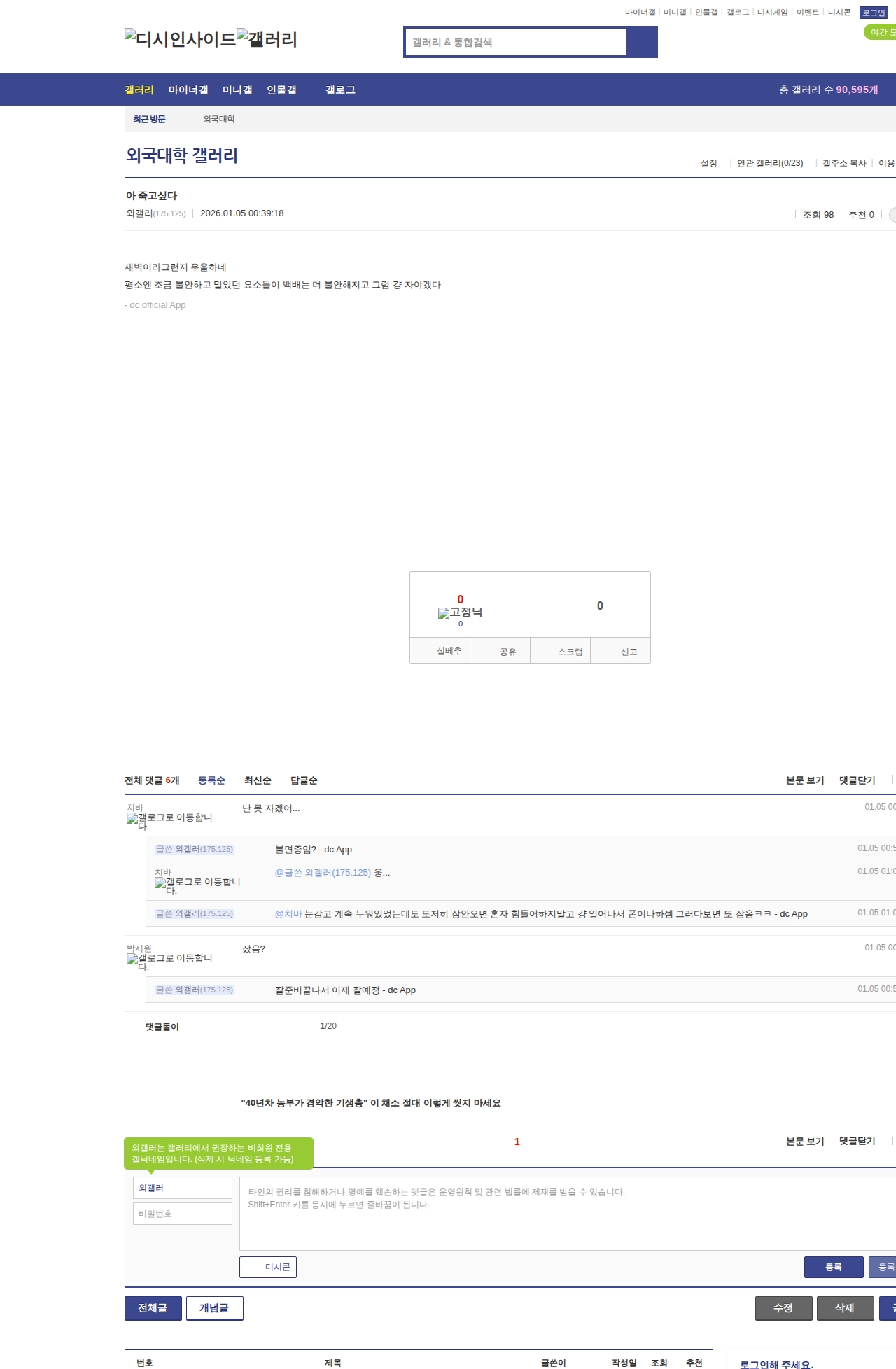Viewport: 896px width, 1369px height.
Task: Open 갤로그 in the blue navigation bar
Action: point(340,90)
